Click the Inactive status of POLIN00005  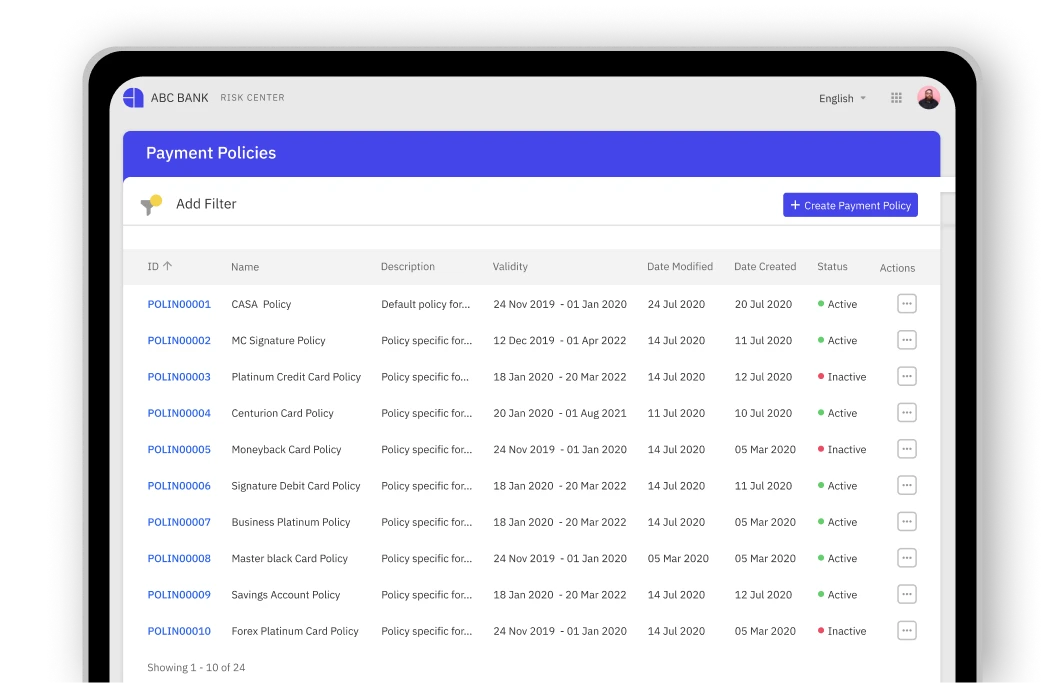[842, 449]
